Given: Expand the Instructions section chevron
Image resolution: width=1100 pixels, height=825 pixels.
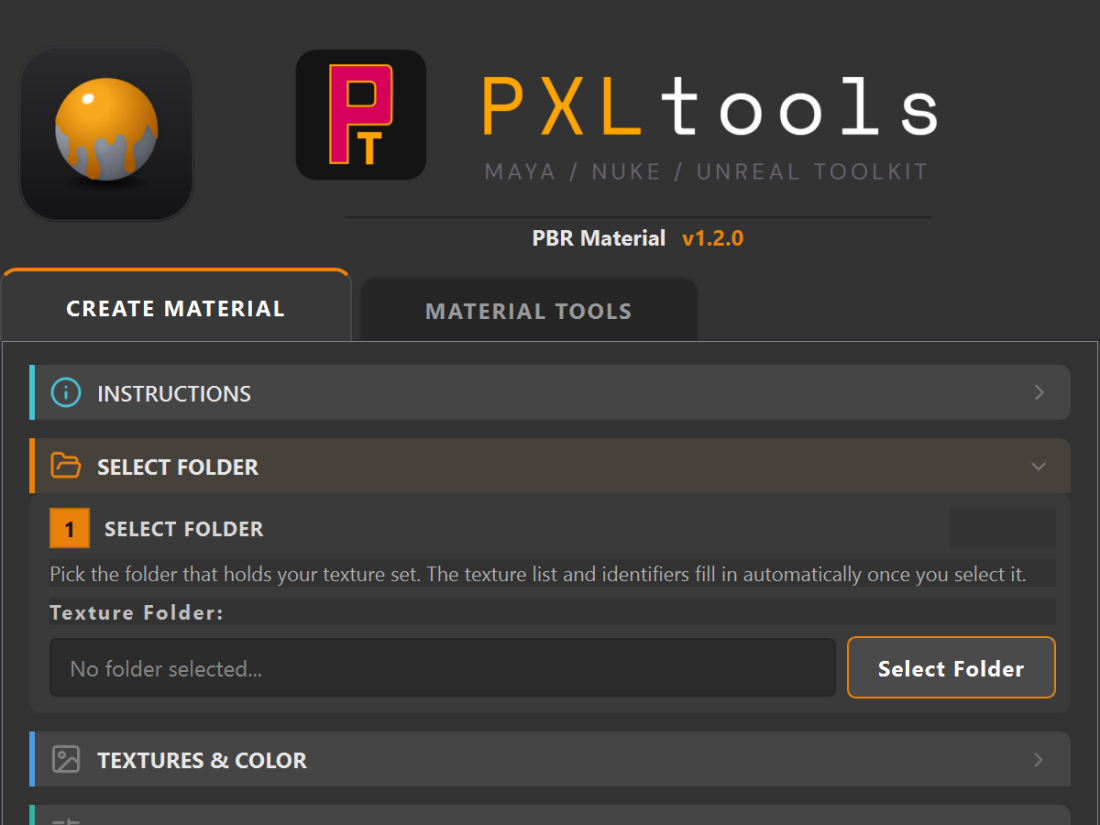Looking at the screenshot, I should 1039,393.
